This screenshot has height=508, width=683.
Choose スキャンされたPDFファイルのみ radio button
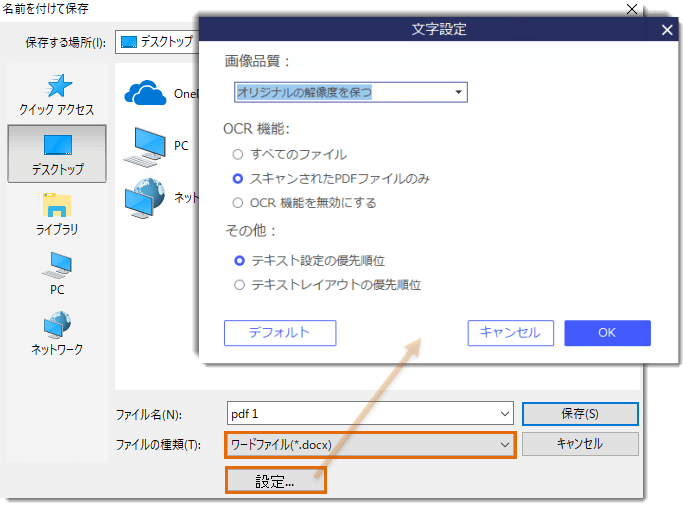(x=238, y=178)
